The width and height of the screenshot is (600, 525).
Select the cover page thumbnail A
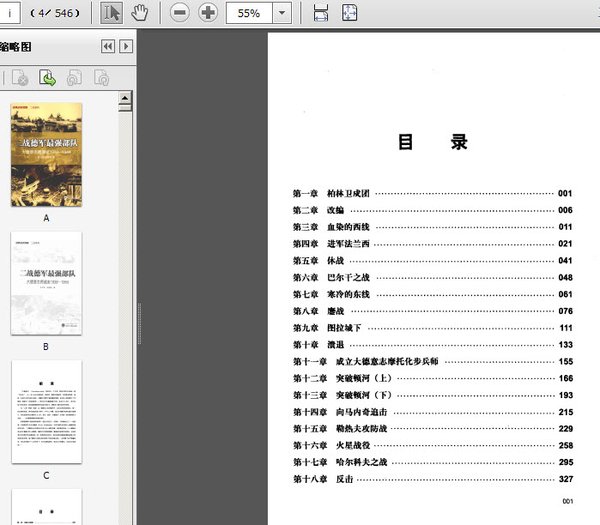point(46,155)
